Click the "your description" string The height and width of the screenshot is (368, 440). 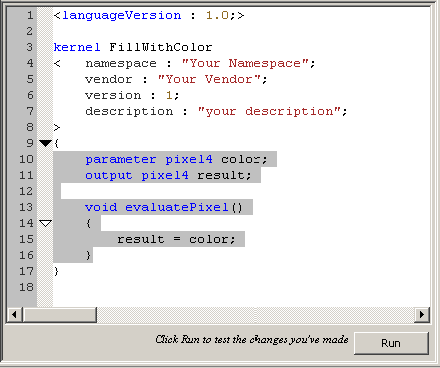tap(269, 111)
